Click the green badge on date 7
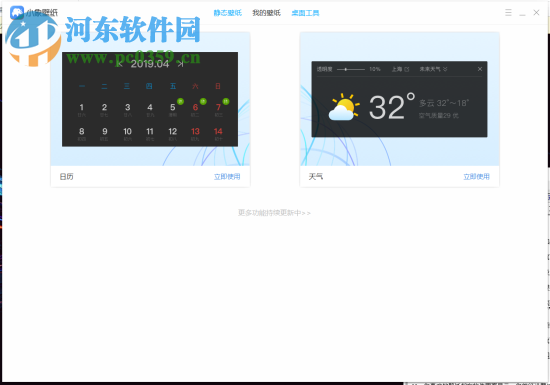550x385 pixels. (x=226, y=101)
